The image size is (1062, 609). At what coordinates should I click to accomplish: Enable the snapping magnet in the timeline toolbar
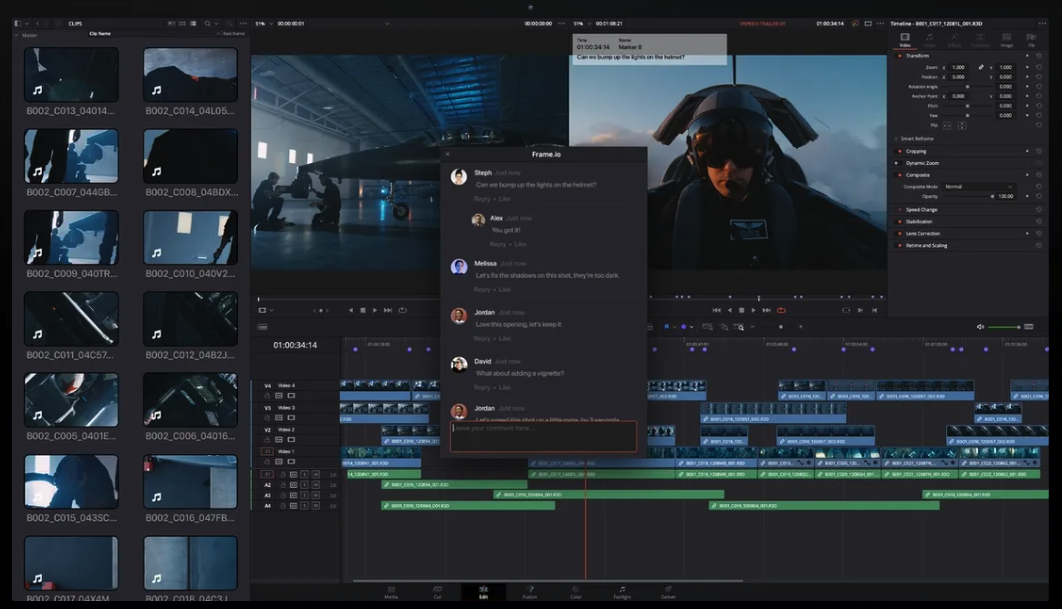click(650, 327)
